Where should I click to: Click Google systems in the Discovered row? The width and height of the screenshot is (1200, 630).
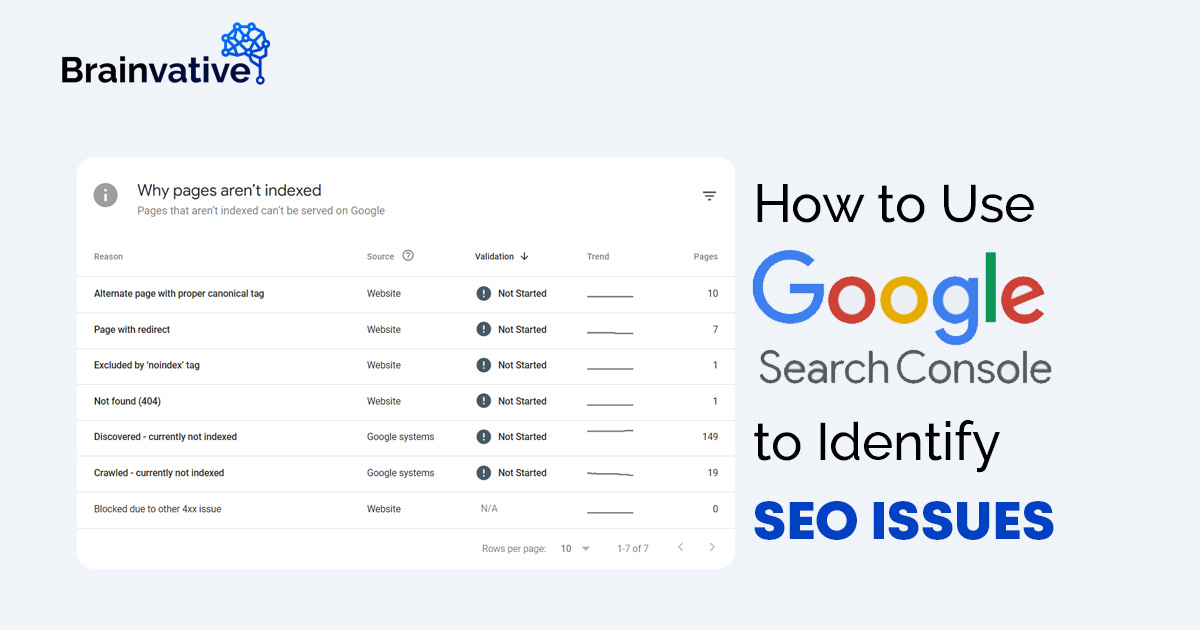tap(401, 437)
